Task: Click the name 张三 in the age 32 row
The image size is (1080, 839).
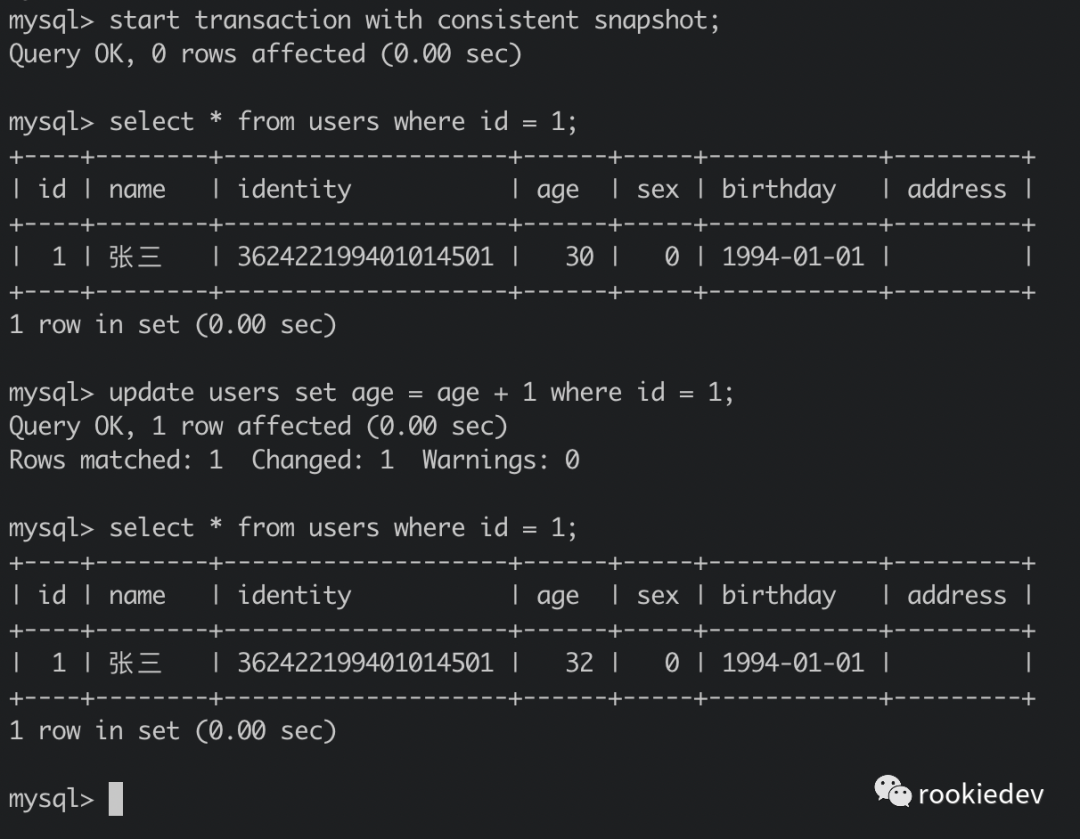Action: (136, 662)
